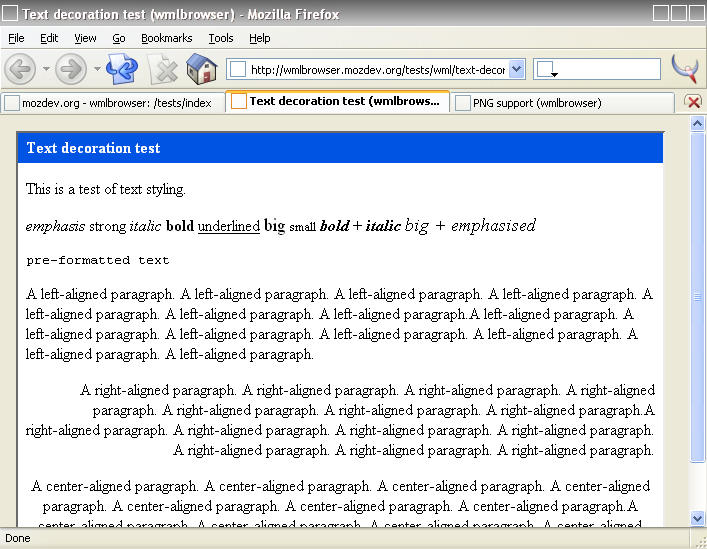Open the View menu
This screenshot has width=707, height=549.
[85, 38]
